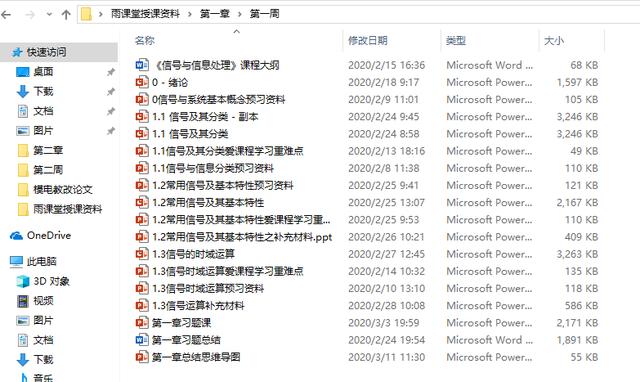Screen dimensions: 640x382
Task: Open 模电教改论文 folder in sidebar
Action: [62, 189]
